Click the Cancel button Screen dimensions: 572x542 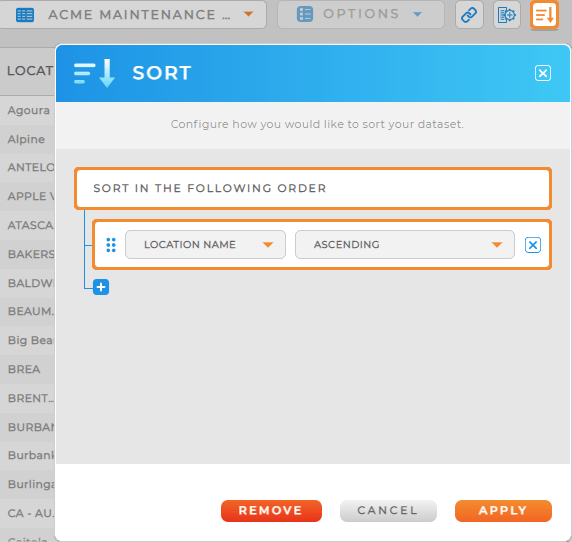coord(388,511)
